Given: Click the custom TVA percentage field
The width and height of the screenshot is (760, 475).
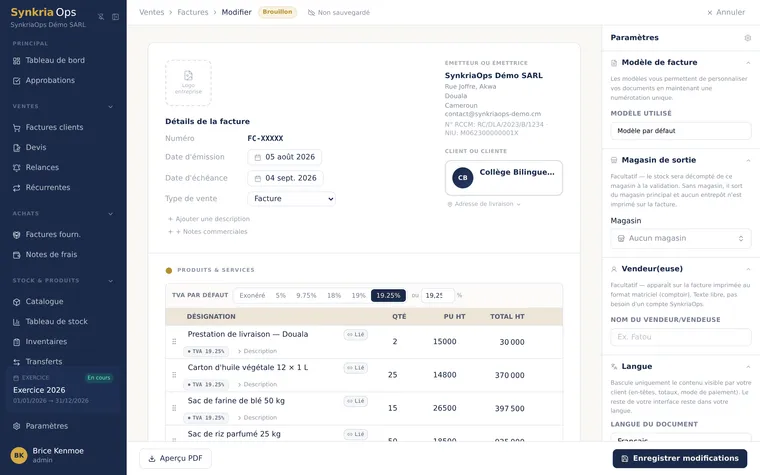Looking at the screenshot, I should coord(437,295).
